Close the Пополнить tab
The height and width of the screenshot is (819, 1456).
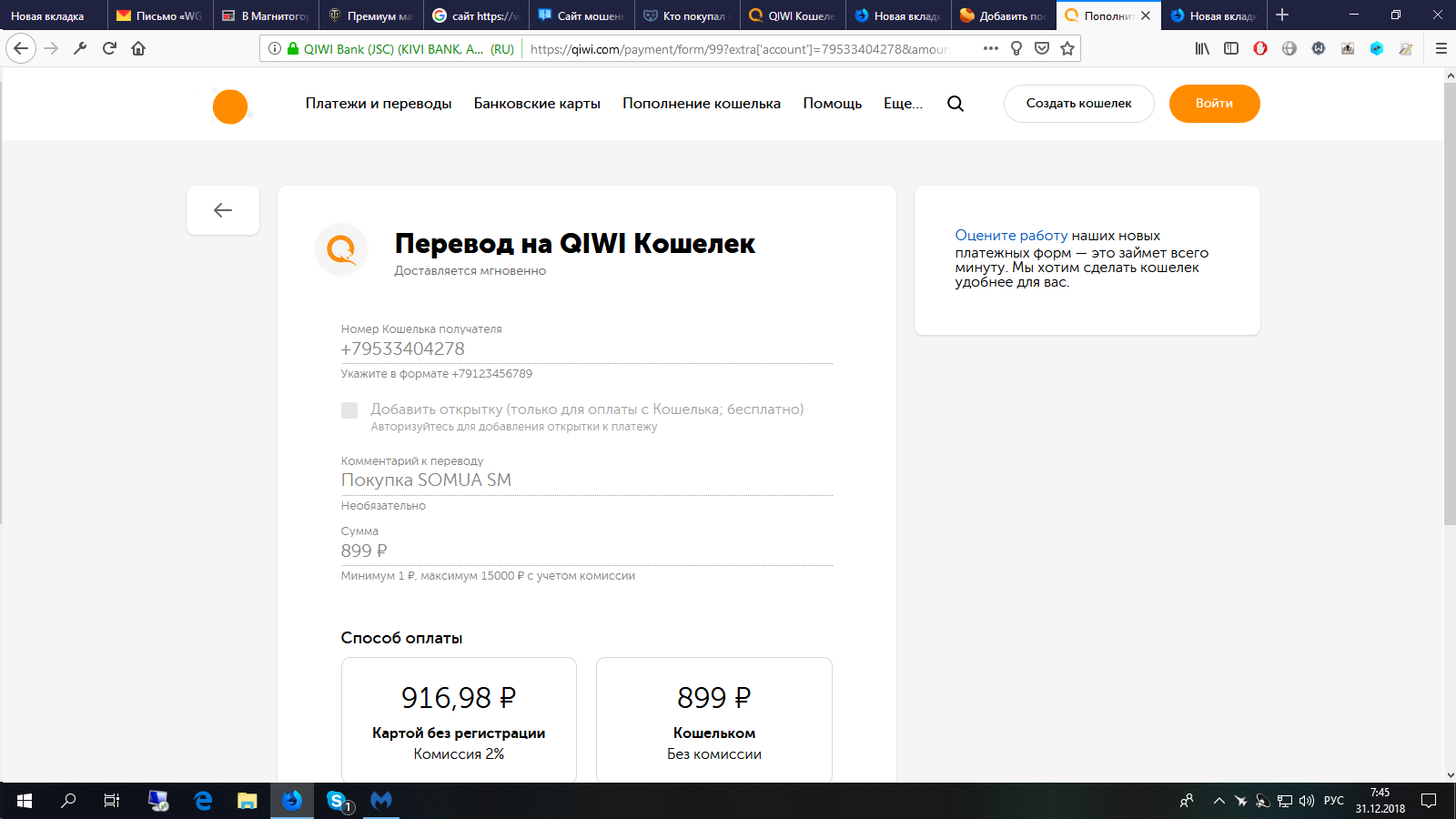click(x=1146, y=15)
